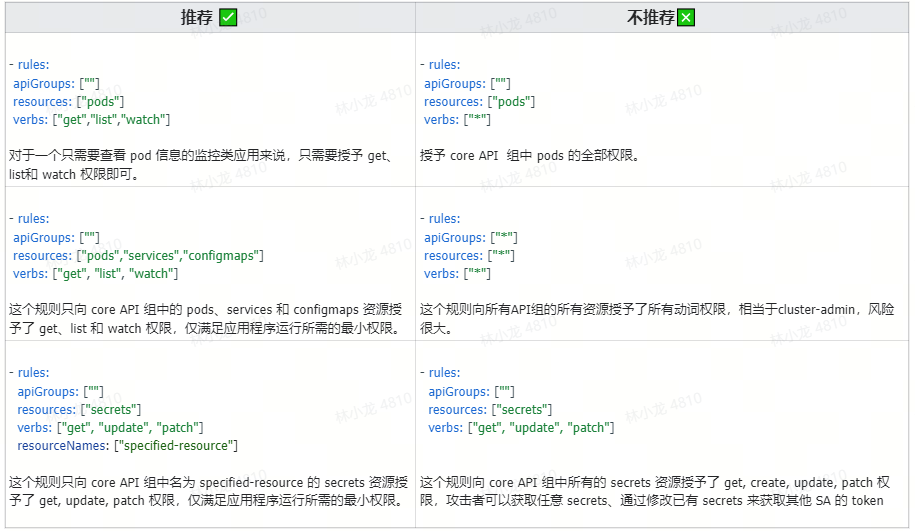Click the apiGroups: ["*"] line

[x=470, y=237]
